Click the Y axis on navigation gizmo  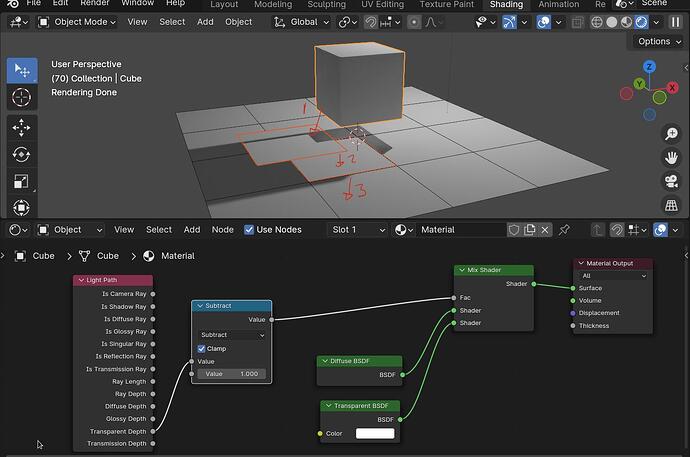click(639, 84)
